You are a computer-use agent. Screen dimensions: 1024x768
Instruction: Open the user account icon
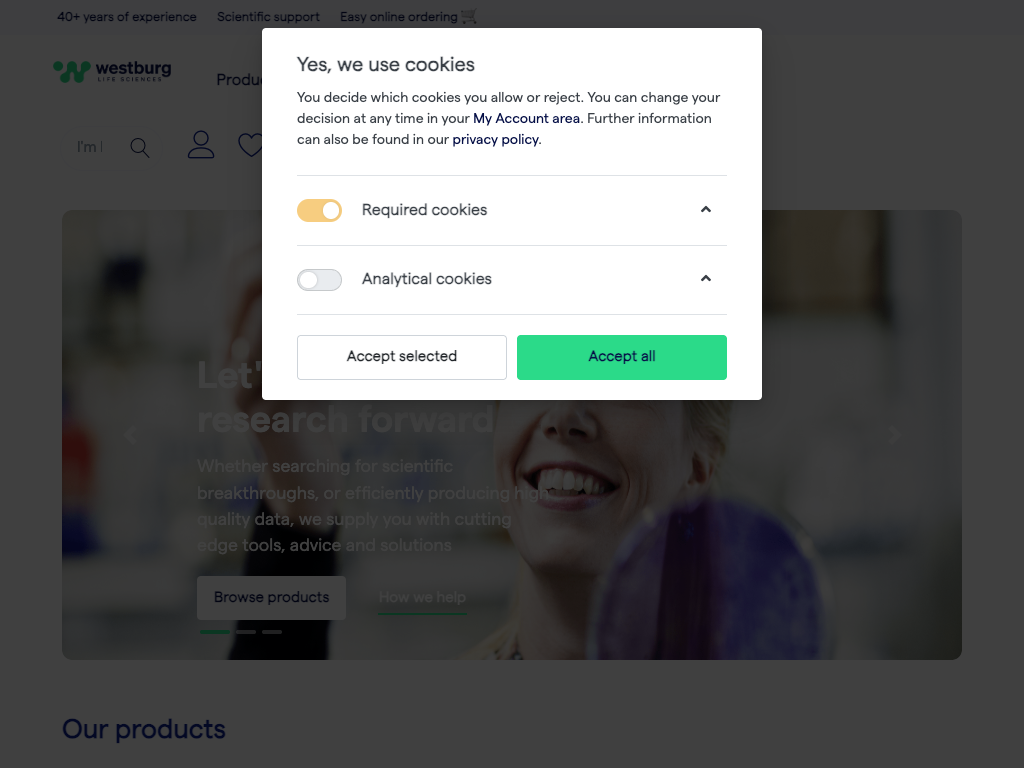coord(201,145)
